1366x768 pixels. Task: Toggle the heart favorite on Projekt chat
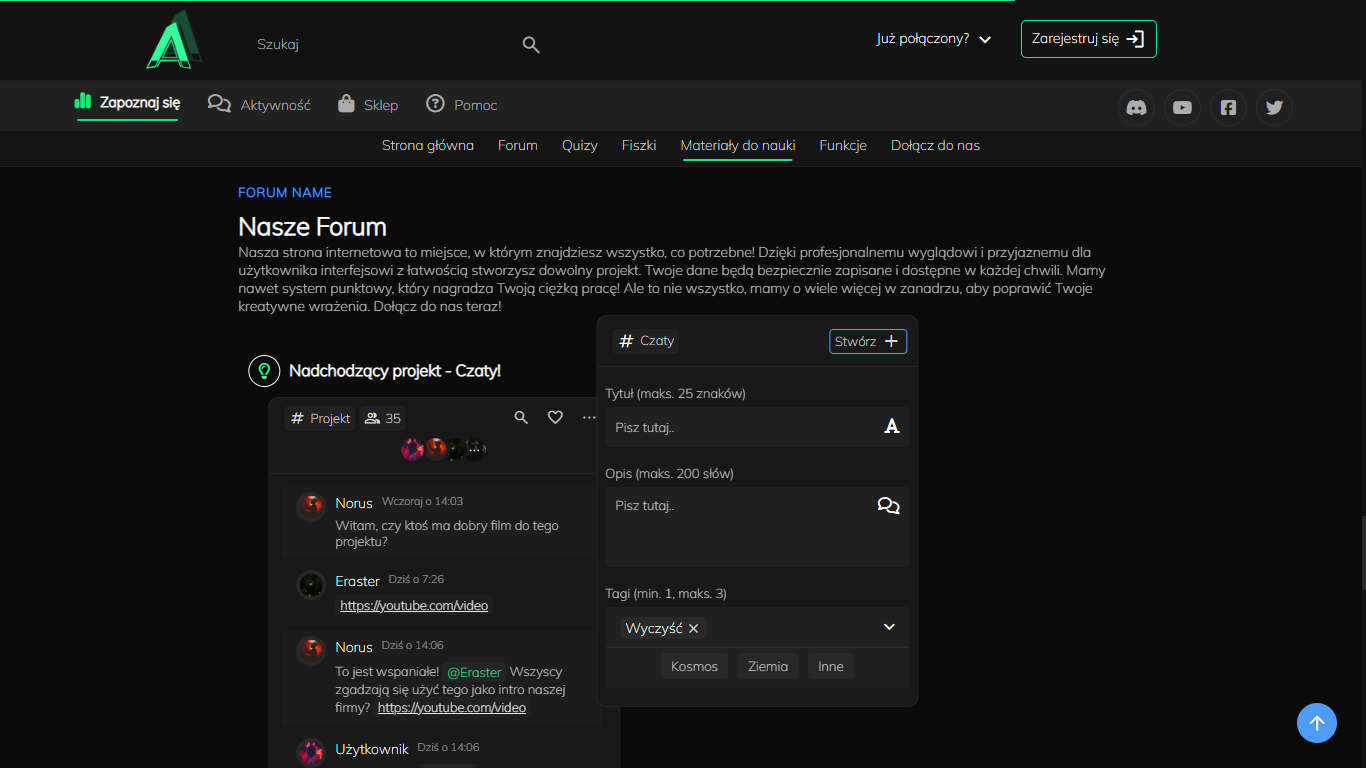pyautogui.click(x=555, y=418)
